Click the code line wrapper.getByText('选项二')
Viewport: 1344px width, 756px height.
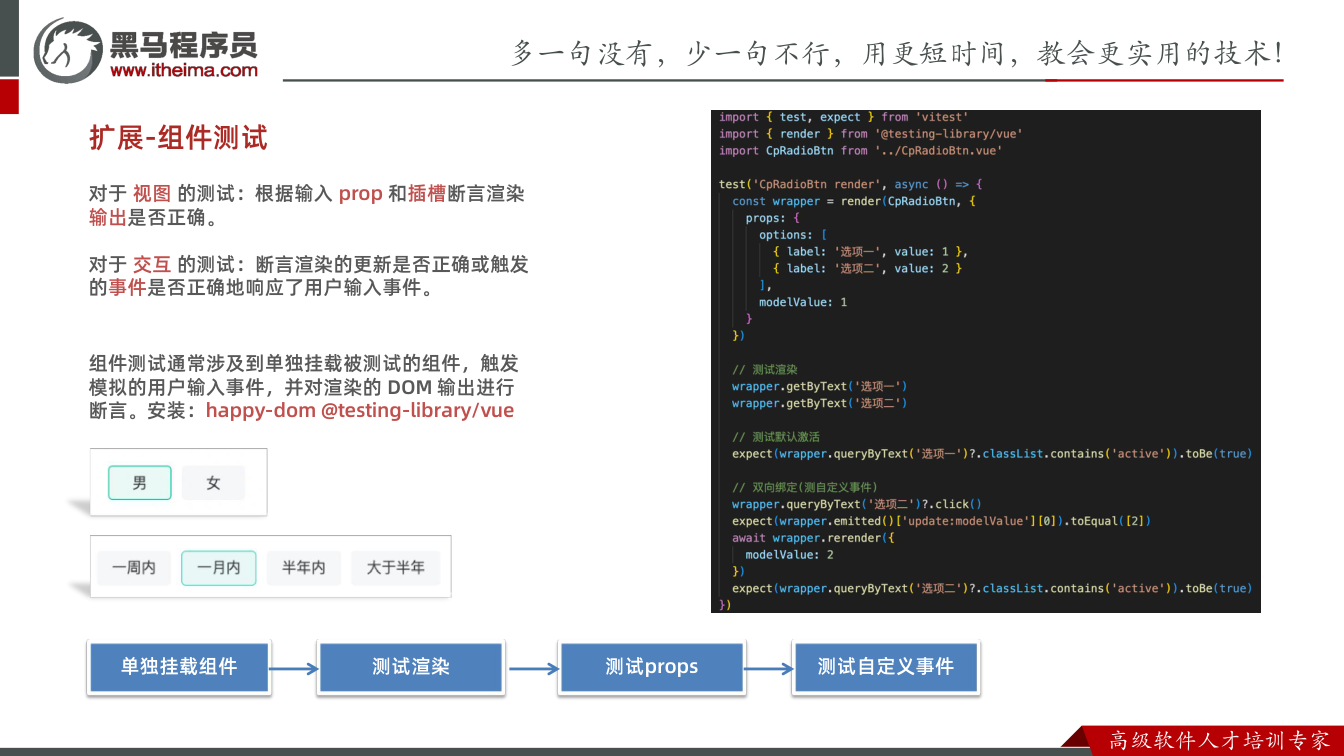[x=820, y=403]
